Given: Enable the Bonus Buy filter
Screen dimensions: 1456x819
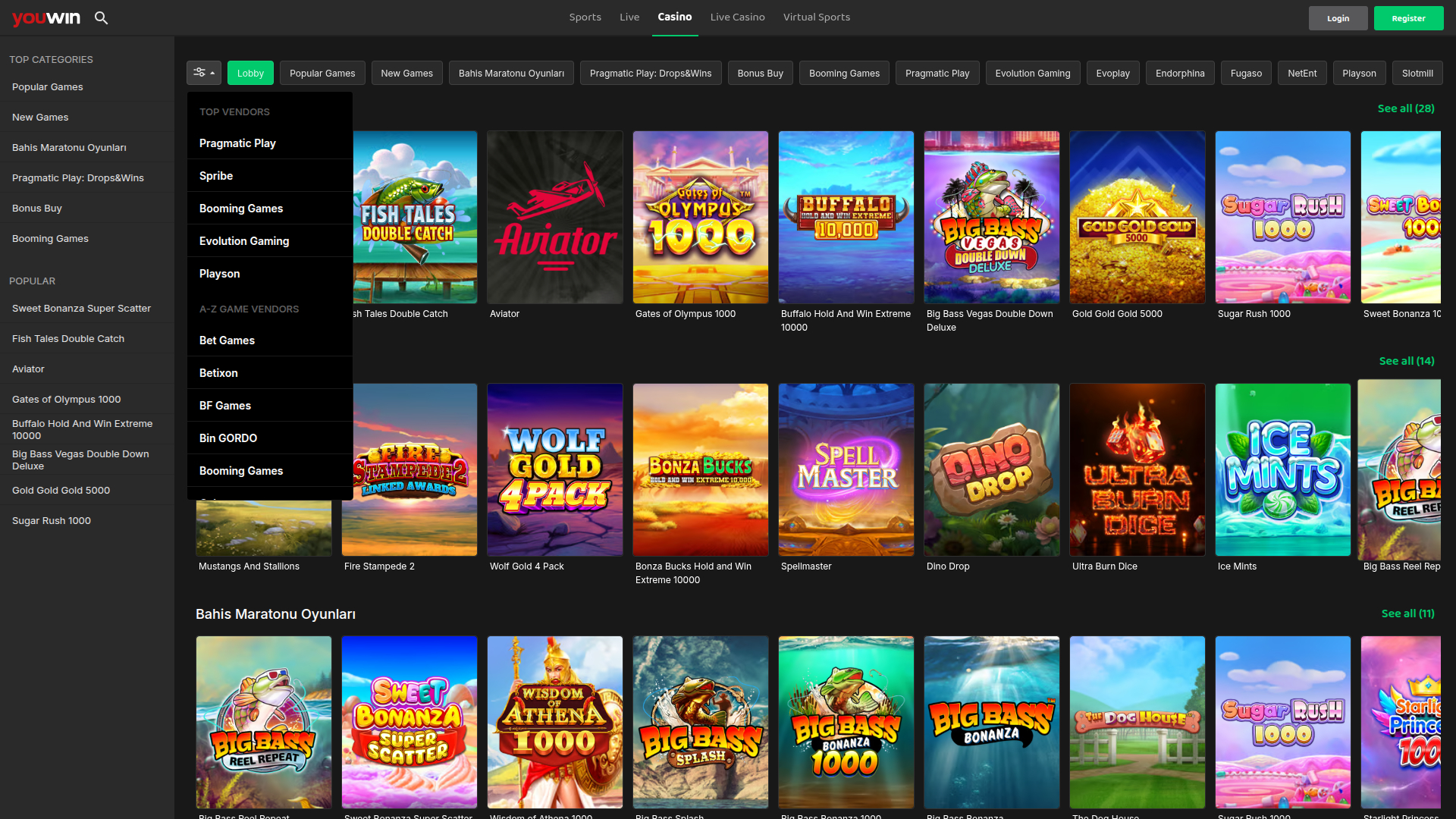Looking at the screenshot, I should [x=760, y=73].
